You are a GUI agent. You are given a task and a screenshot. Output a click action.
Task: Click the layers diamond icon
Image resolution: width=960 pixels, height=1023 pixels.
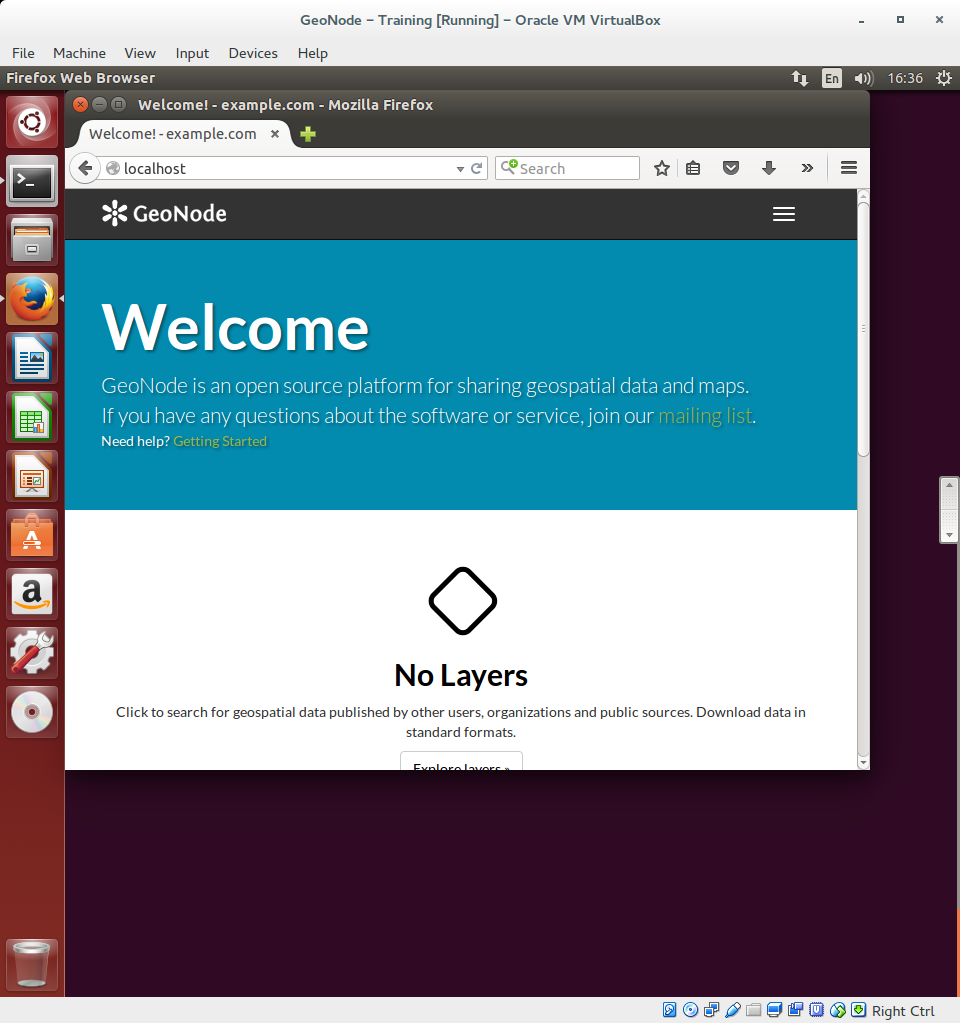(x=463, y=601)
